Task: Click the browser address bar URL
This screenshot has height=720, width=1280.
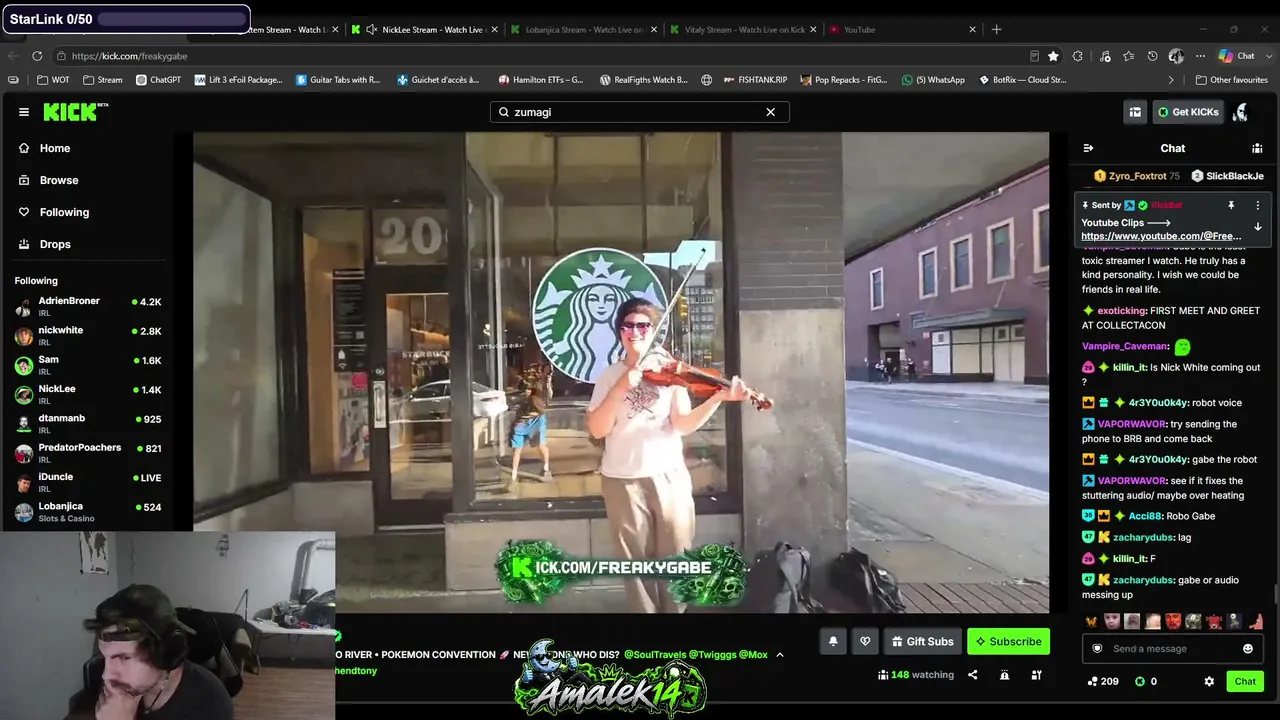Action: [x=129, y=56]
